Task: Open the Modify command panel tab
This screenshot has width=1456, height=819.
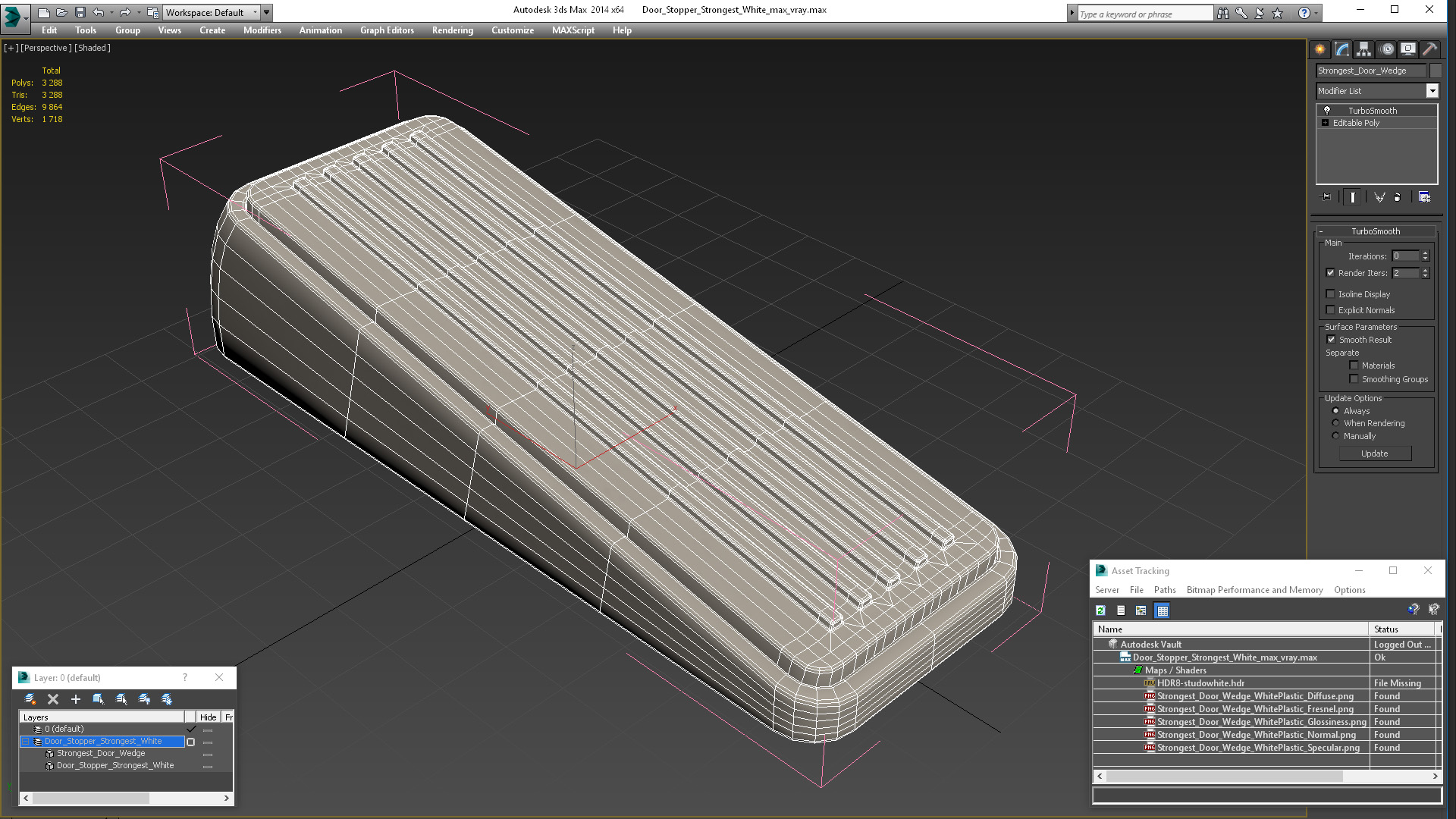Action: point(1342,49)
